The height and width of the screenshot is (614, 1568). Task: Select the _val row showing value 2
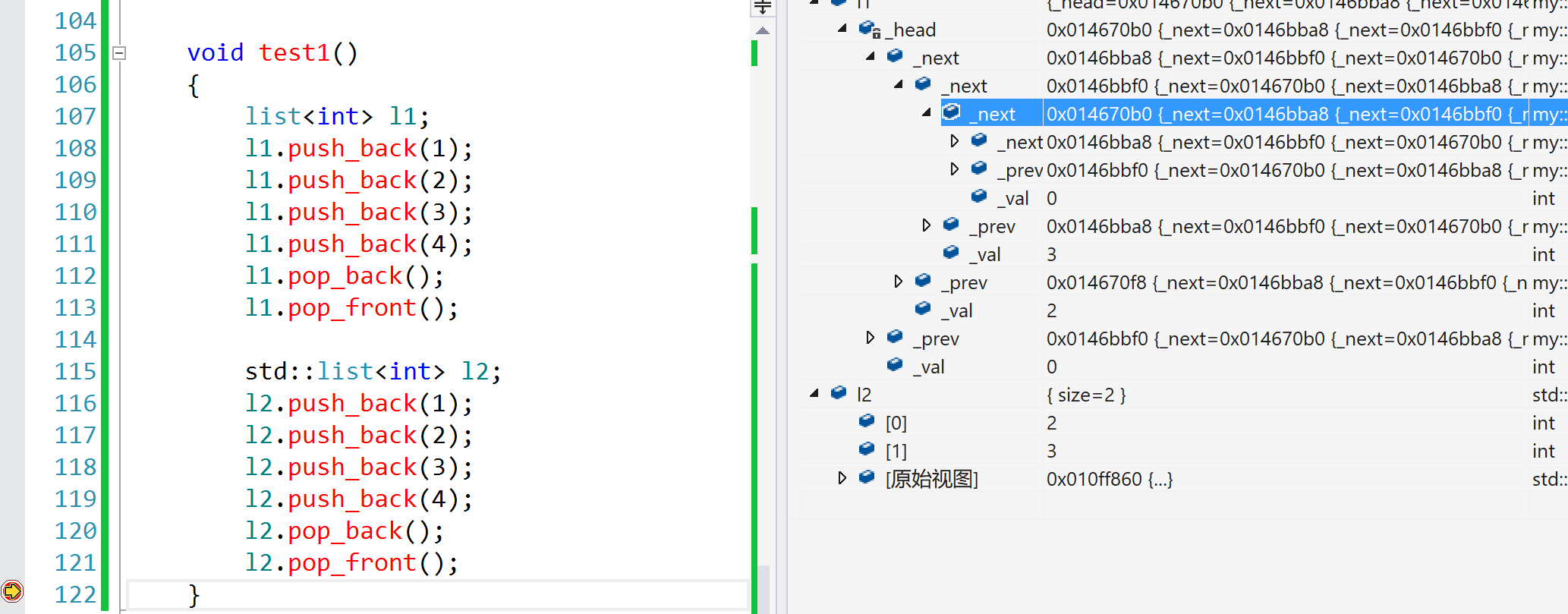tap(961, 310)
